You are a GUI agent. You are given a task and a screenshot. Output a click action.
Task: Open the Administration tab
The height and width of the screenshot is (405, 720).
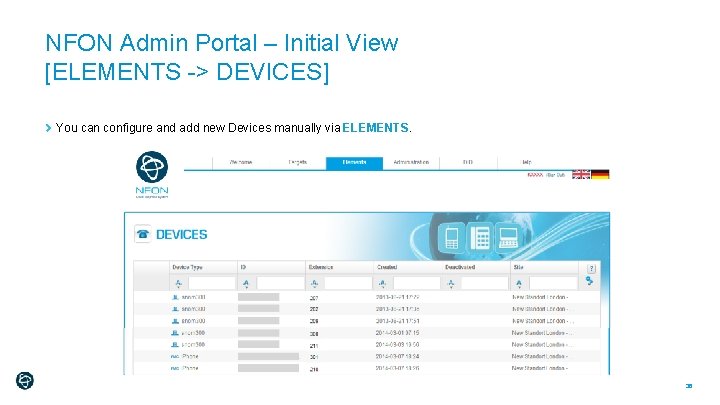tap(411, 163)
